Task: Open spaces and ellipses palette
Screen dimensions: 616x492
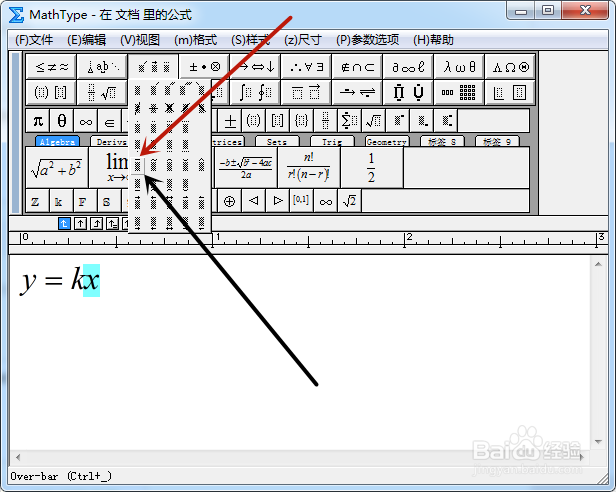Action: pos(103,67)
